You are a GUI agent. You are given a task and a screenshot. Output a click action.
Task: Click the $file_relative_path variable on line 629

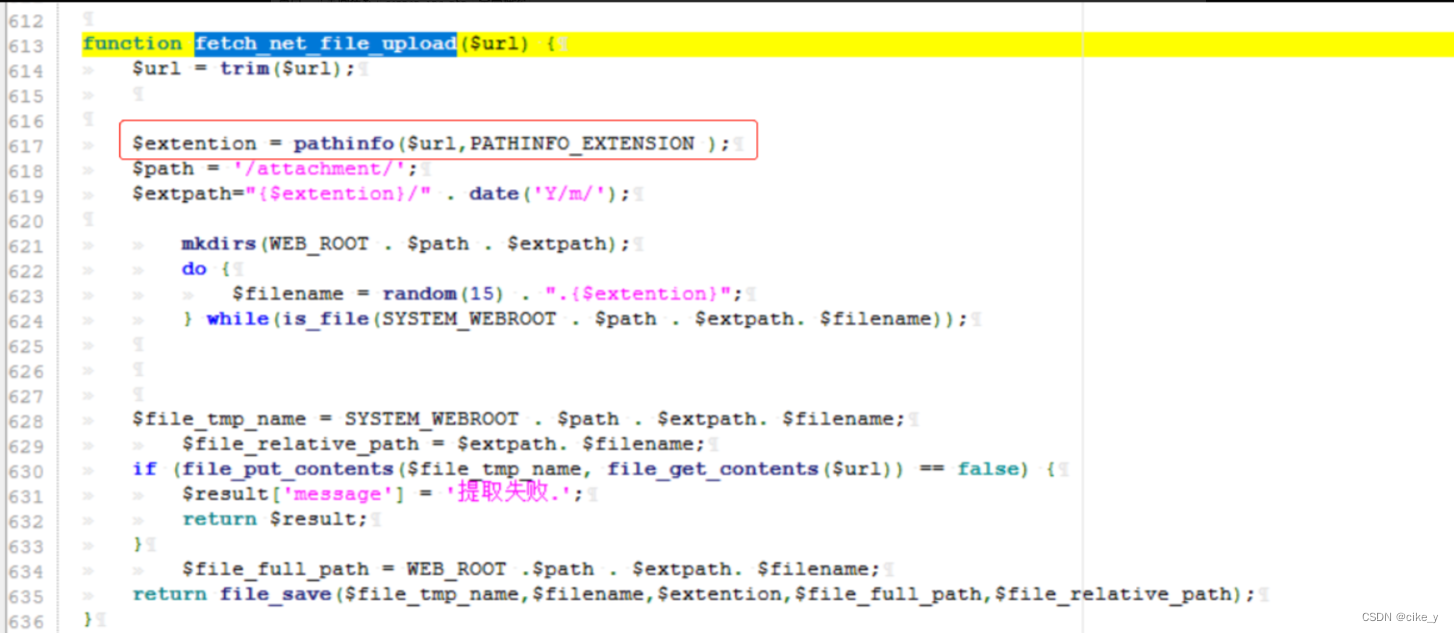tap(300, 444)
